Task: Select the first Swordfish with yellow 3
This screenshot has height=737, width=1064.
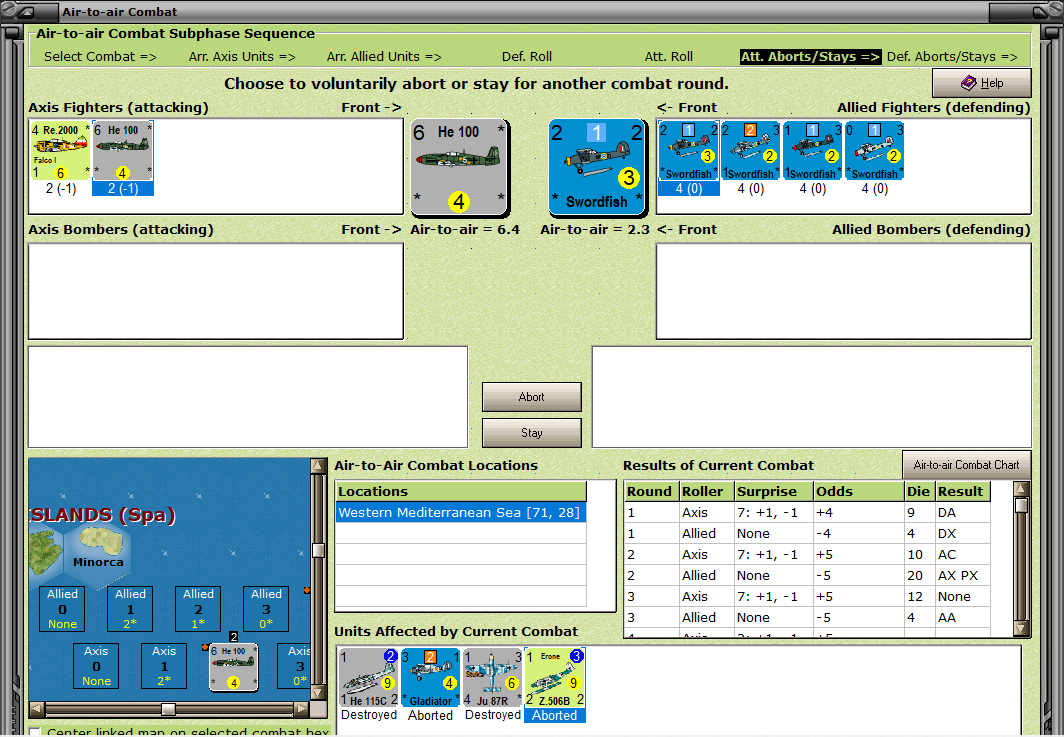Action: [688, 151]
